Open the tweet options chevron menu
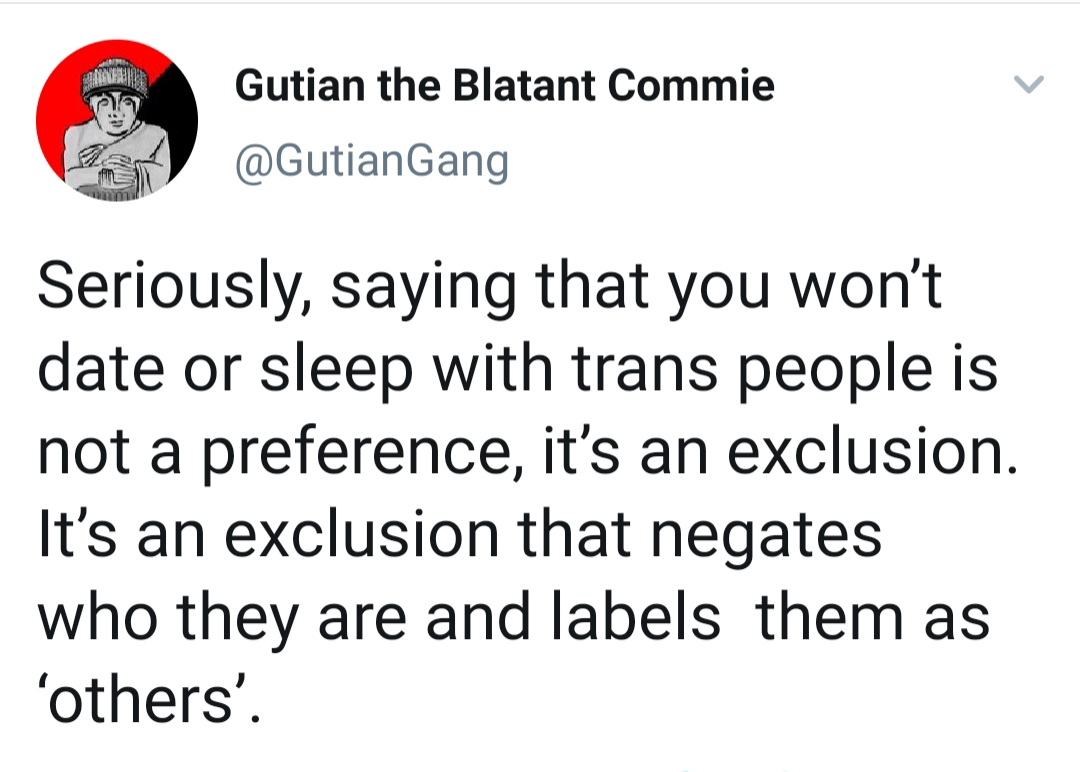The width and height of the screenshot is (1080, 772). 1029,84
